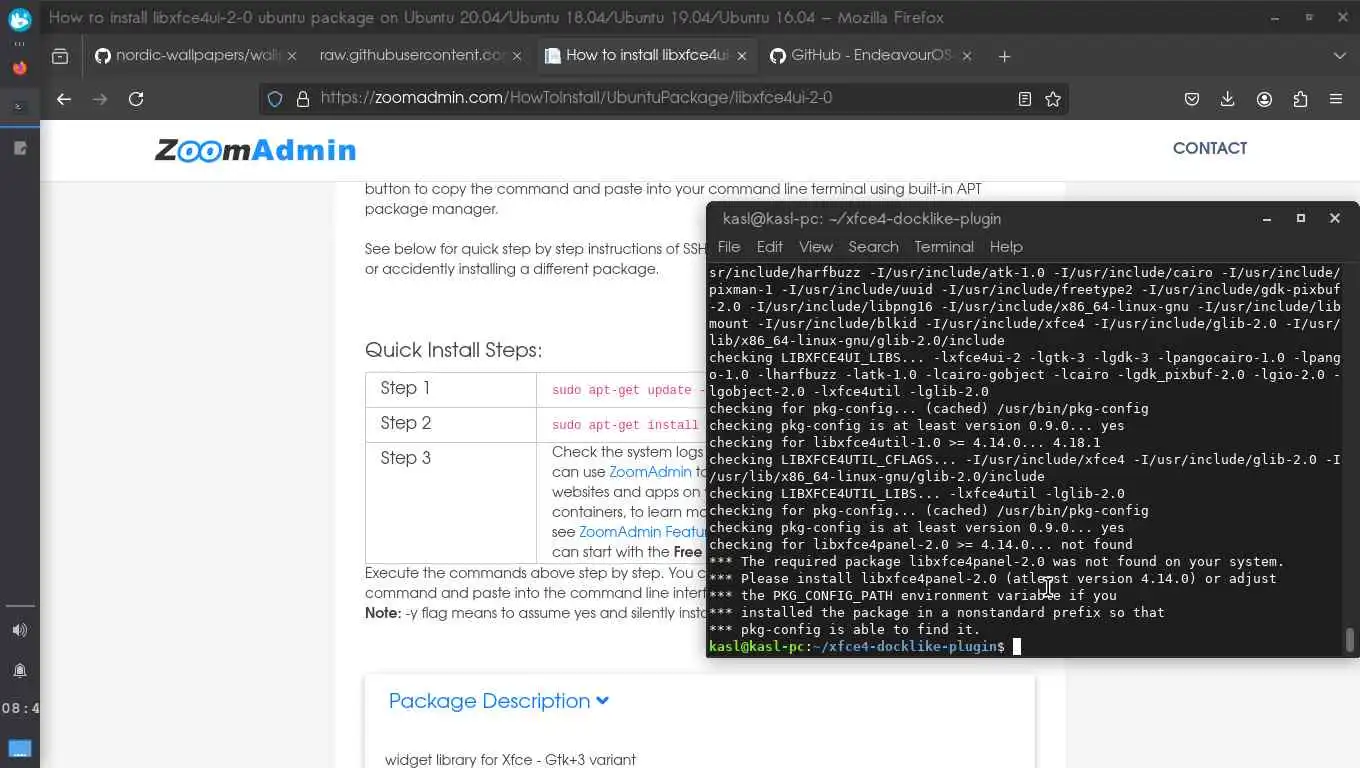This screenshot has width=1360, height=768.
Task: Open the Terminal menu in the terminal window
Action: pos(943,247)
